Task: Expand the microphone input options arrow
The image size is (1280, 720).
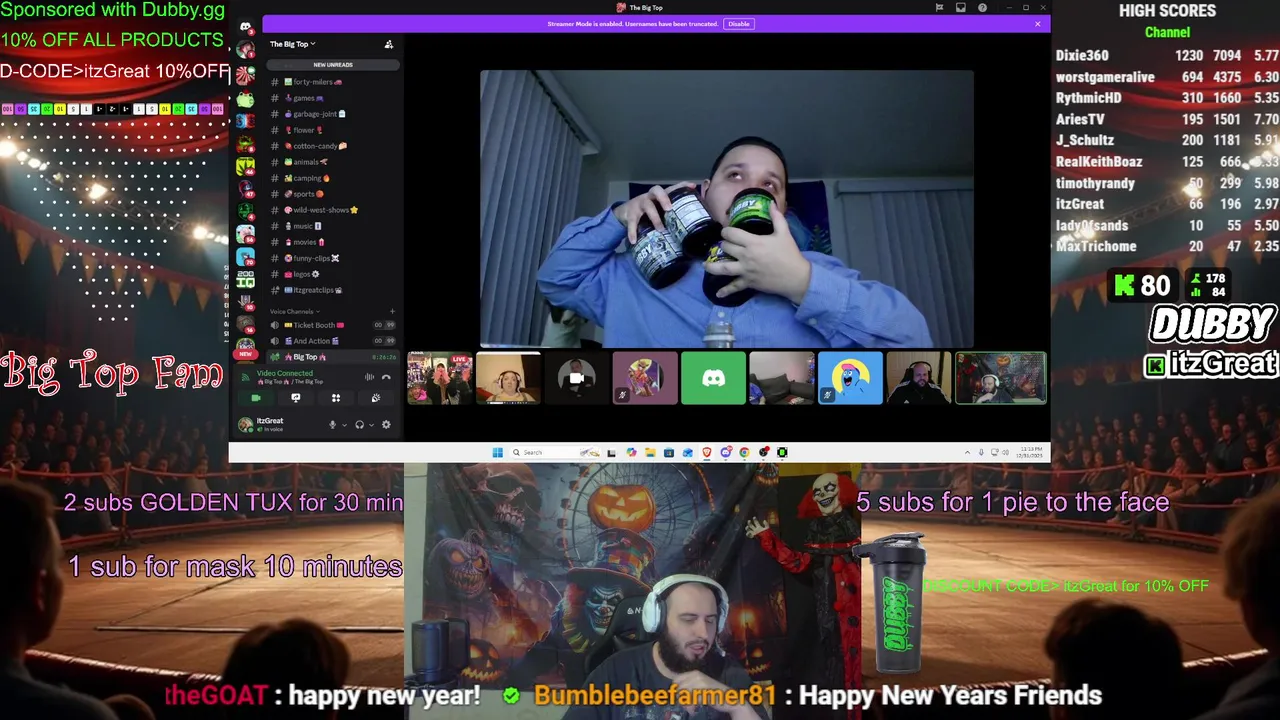Action: [x=344, y=425]
